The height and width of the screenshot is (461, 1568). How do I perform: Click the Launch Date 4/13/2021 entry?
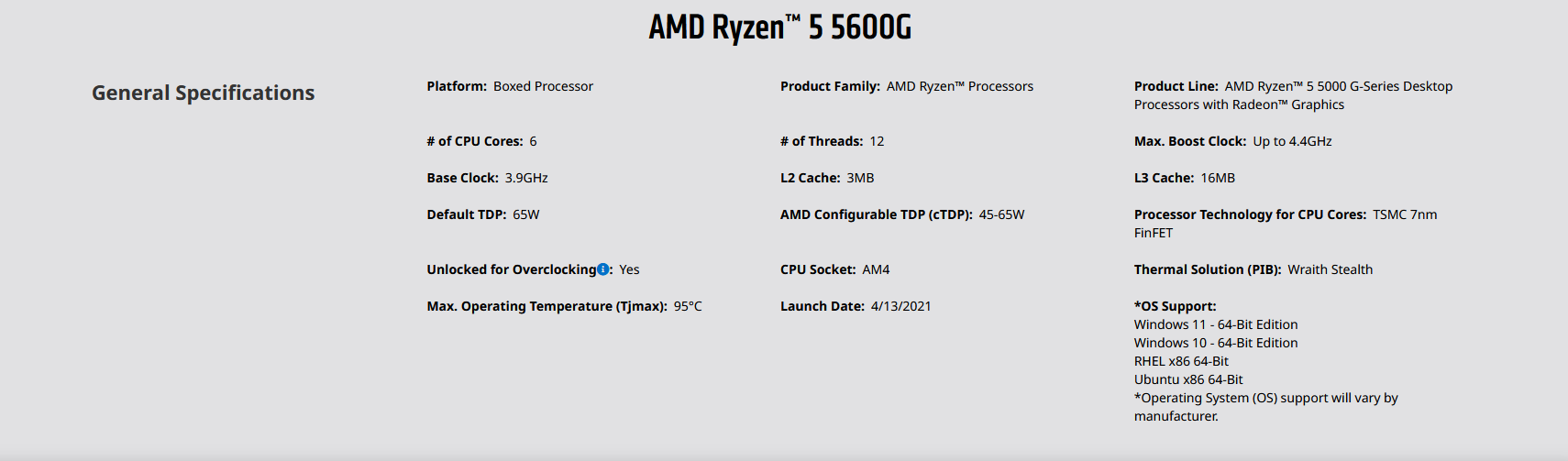point(856,306)
